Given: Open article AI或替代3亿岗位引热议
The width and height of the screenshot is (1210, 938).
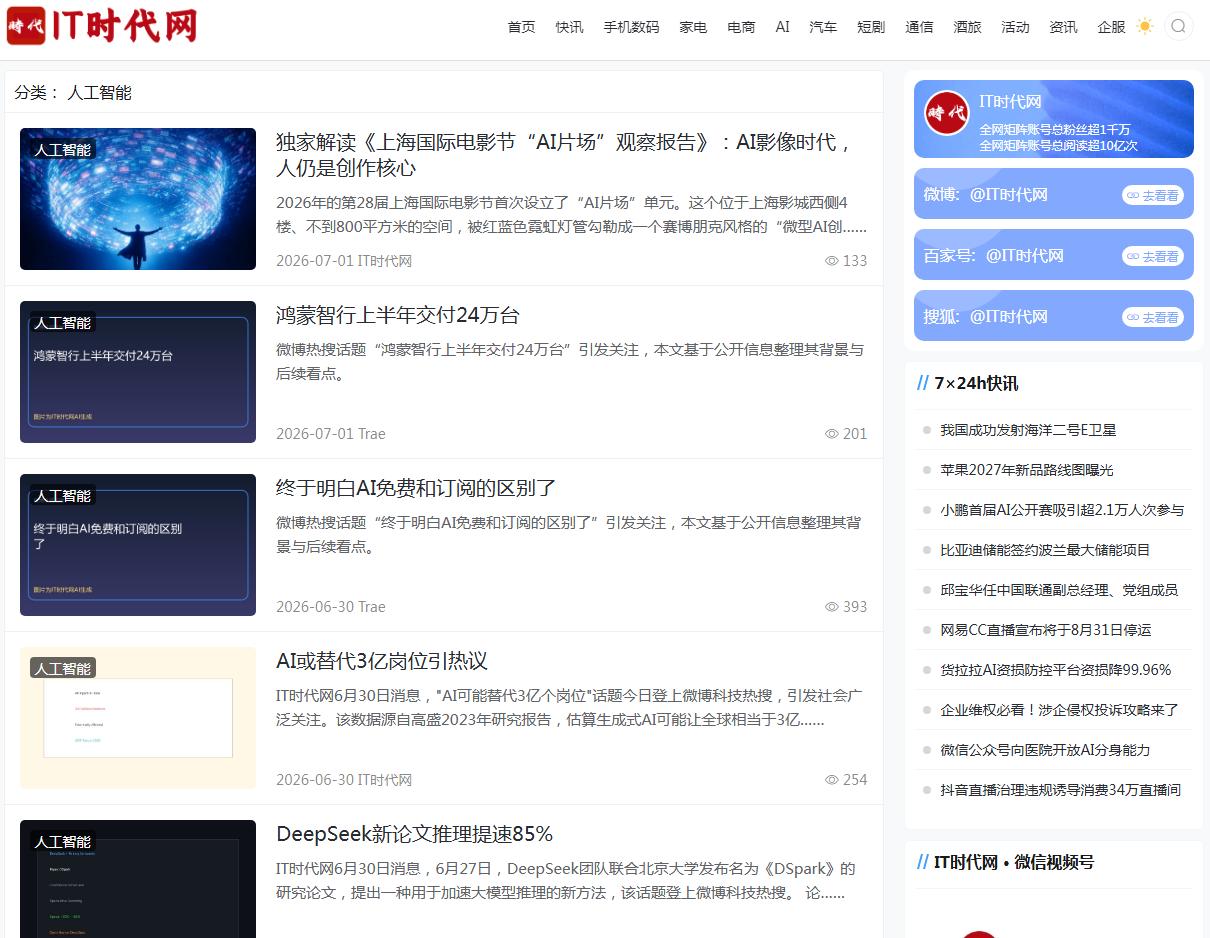Looking at the screenshot, I should coord(382,661).
